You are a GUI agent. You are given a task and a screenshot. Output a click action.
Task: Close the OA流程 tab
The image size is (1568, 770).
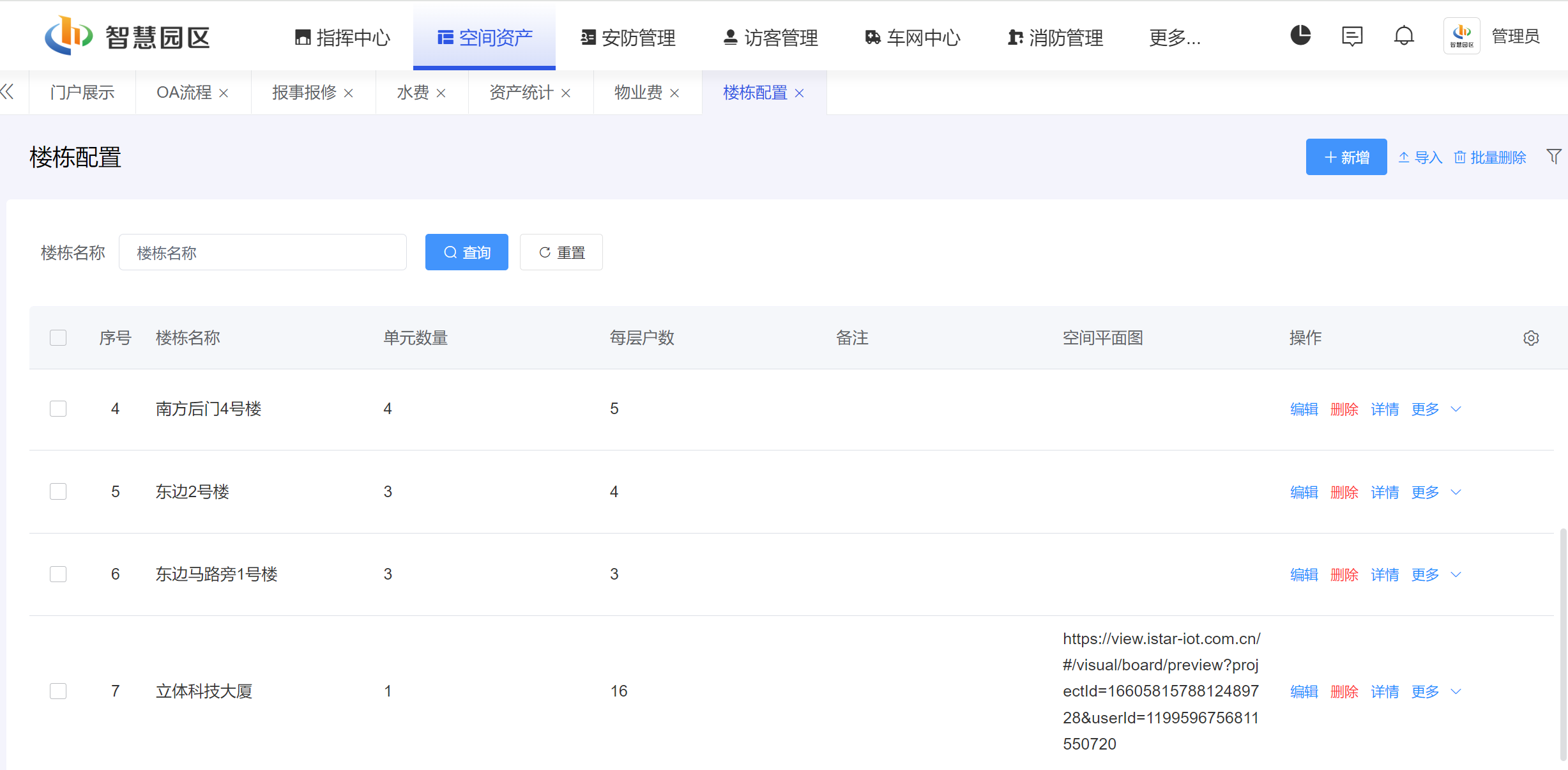224,93
